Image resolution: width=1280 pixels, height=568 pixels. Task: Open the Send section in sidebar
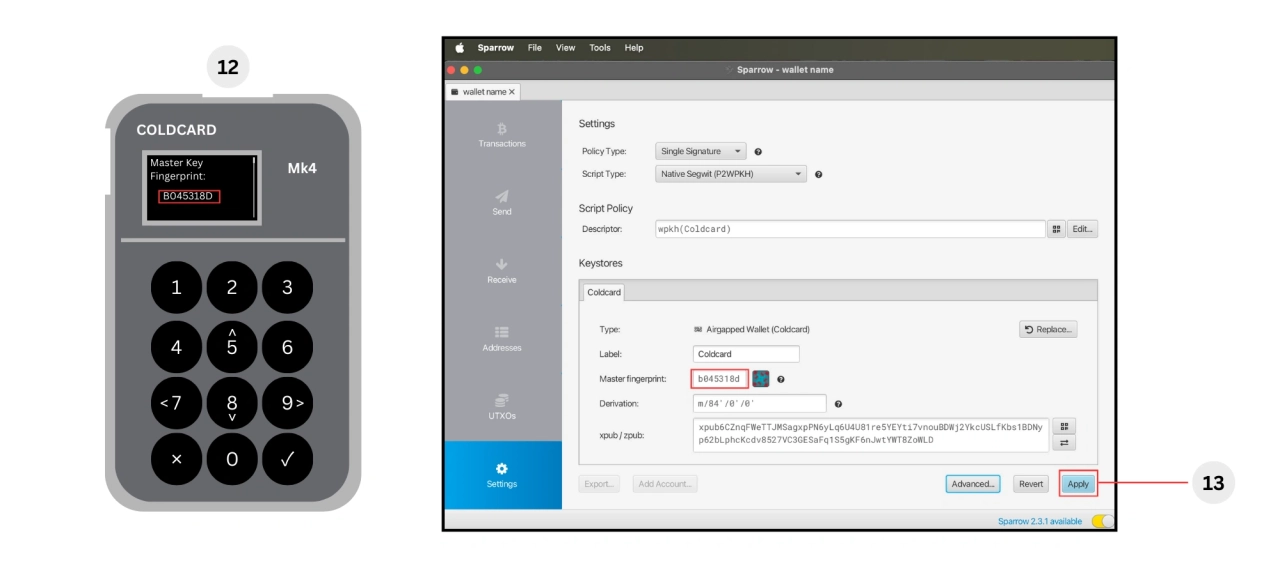(x=502, y=202)
